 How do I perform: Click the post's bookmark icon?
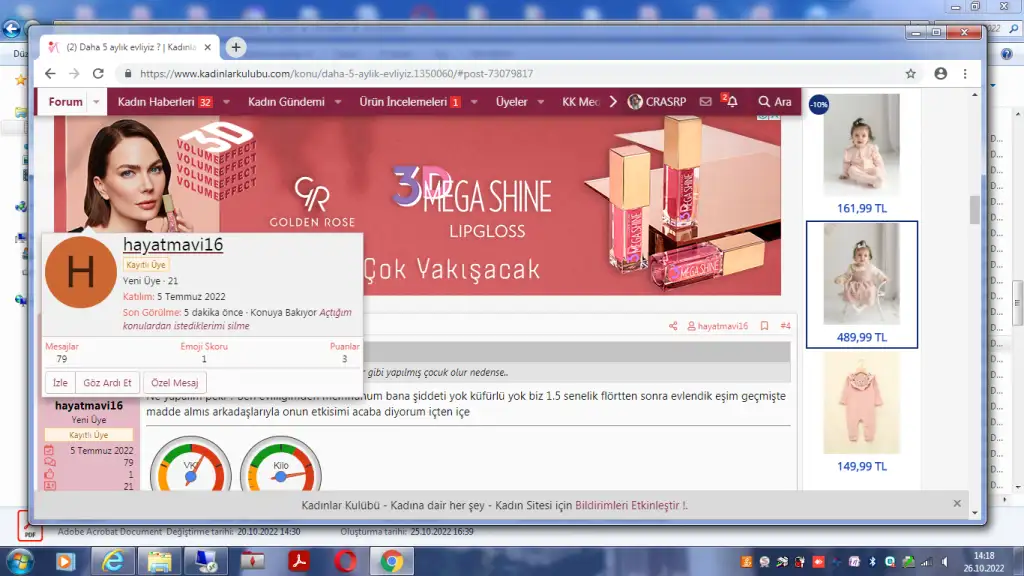click(x=764, y=326)
